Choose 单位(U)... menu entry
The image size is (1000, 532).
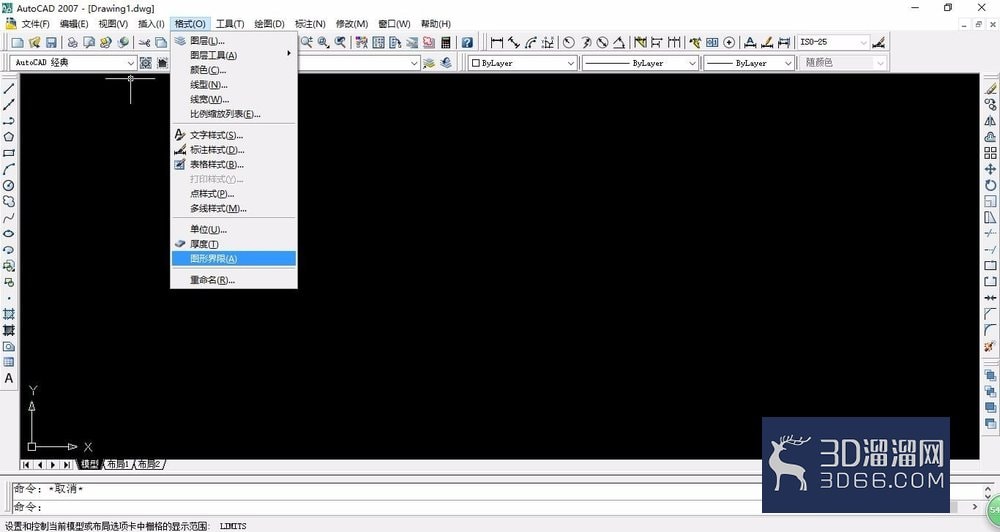[x=233, y=229]
